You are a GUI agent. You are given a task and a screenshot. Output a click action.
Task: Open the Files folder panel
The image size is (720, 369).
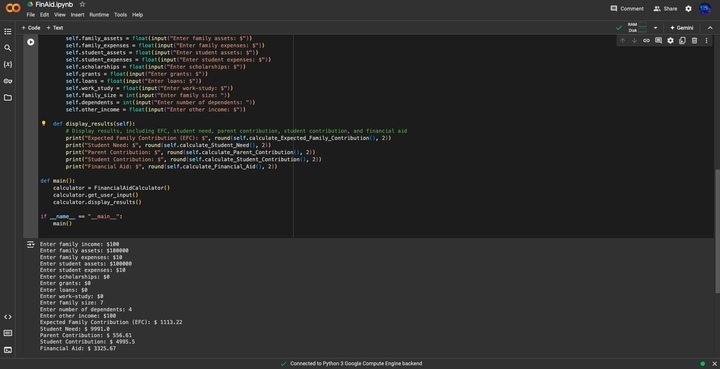(8, 98)
